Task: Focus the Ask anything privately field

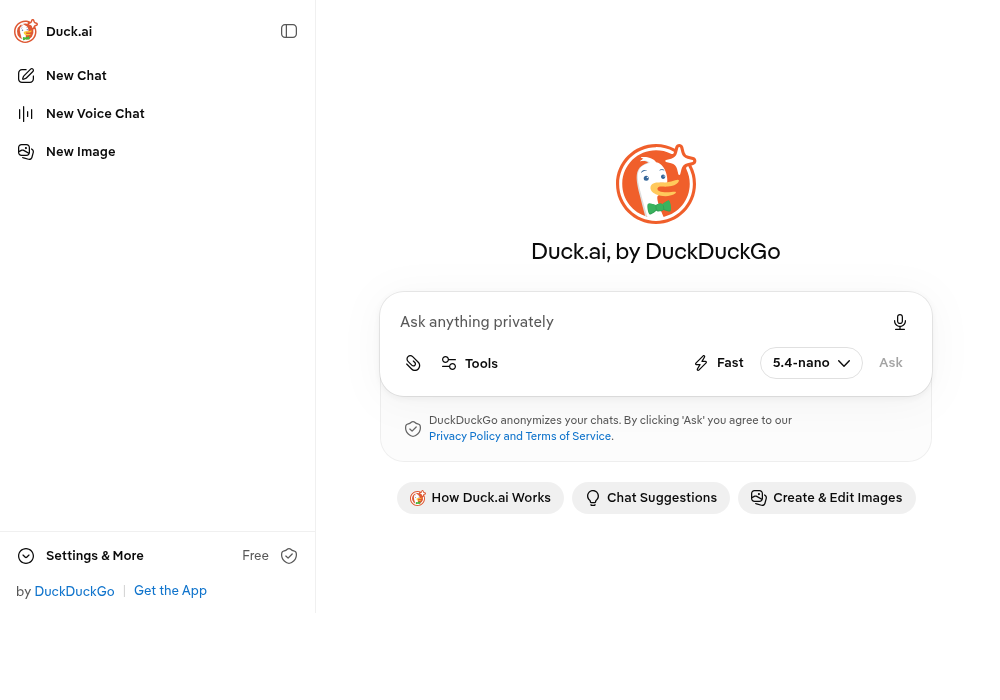Action: (638, 322)
